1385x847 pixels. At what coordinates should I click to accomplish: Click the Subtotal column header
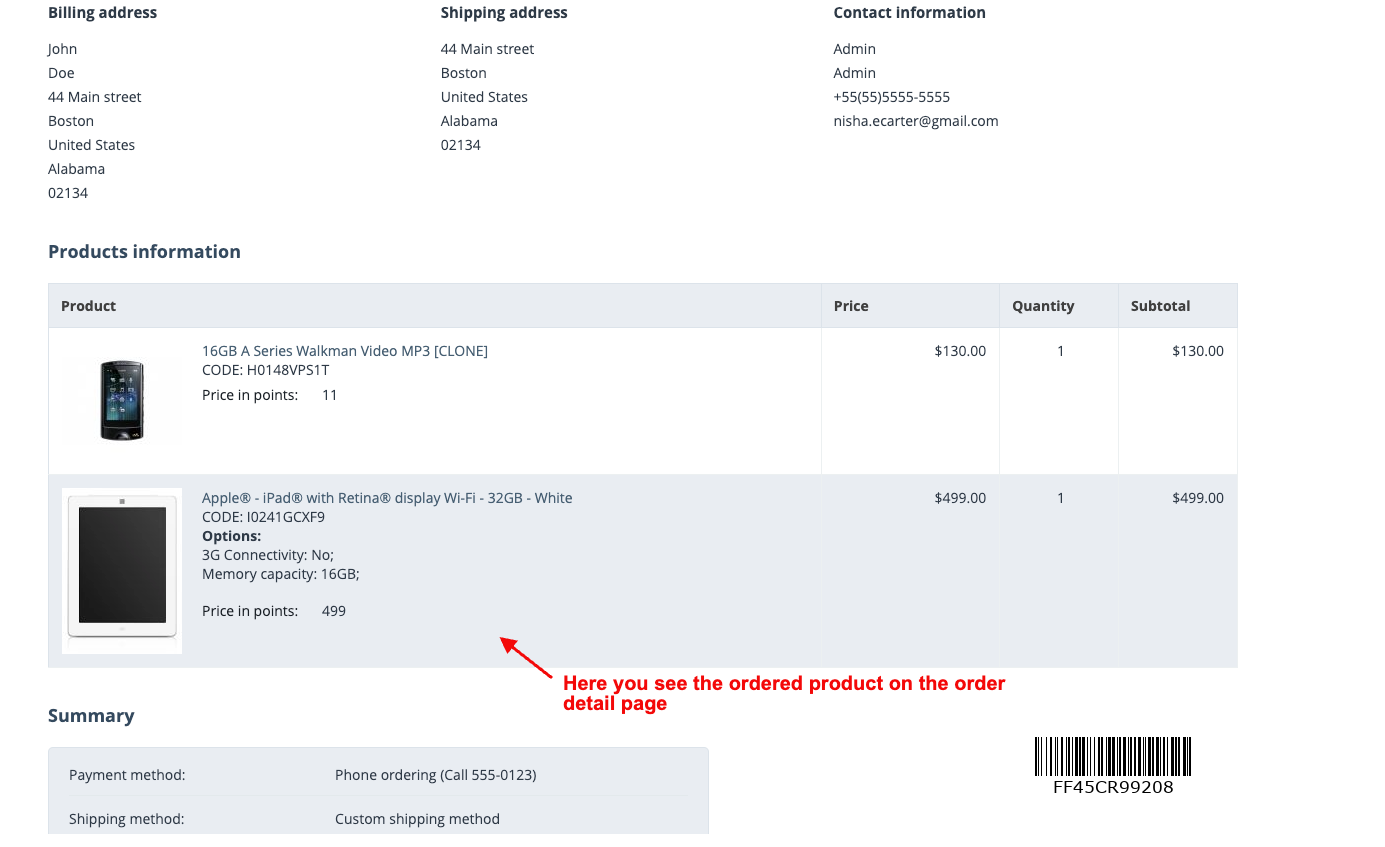coord(1160,306)
